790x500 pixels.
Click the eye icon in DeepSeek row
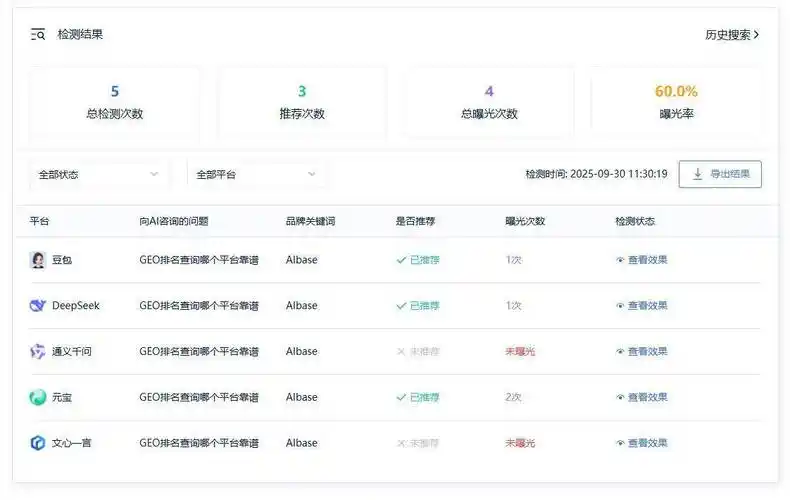click(620, 306)
